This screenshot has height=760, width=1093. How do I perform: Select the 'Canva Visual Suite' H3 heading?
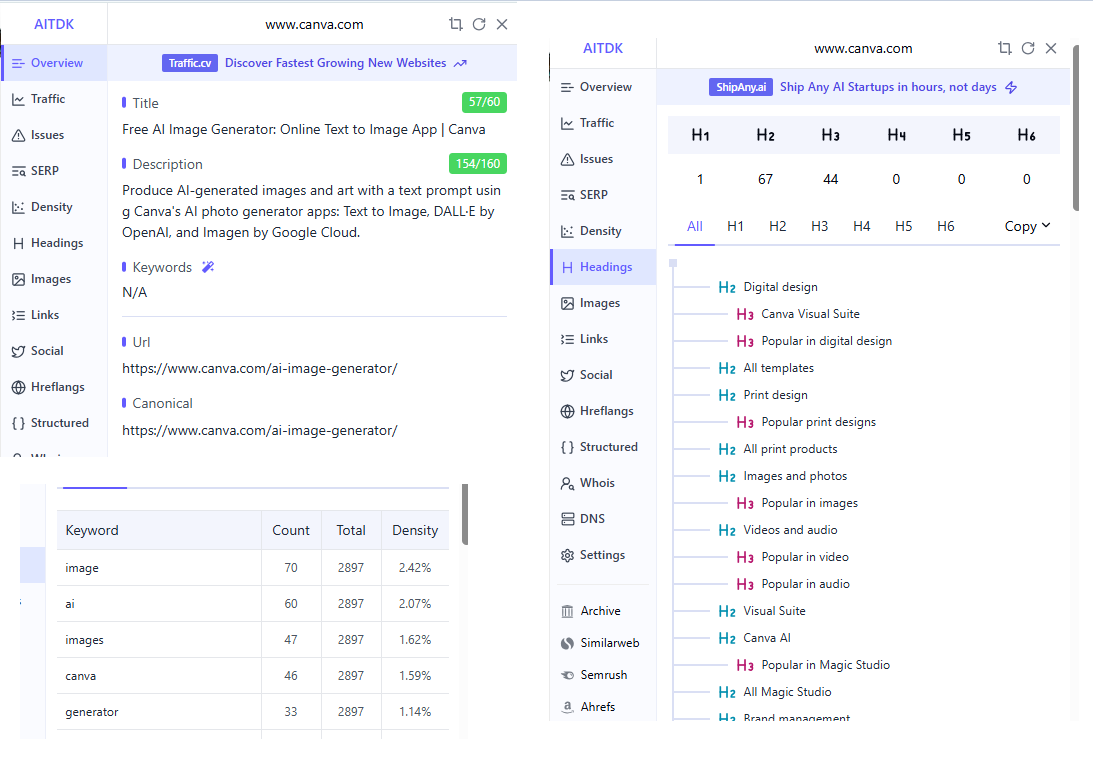798,314
